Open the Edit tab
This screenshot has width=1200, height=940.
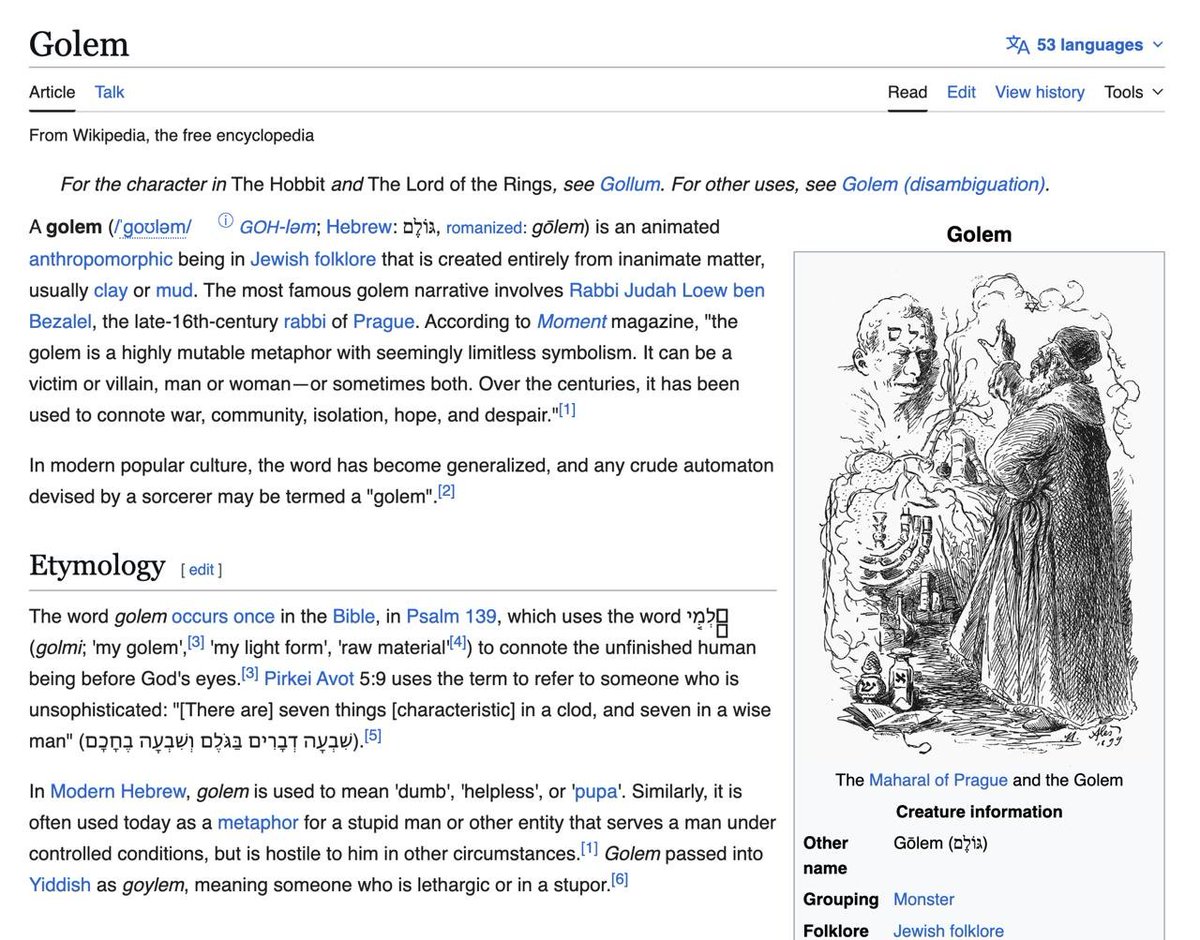point(961,92)
